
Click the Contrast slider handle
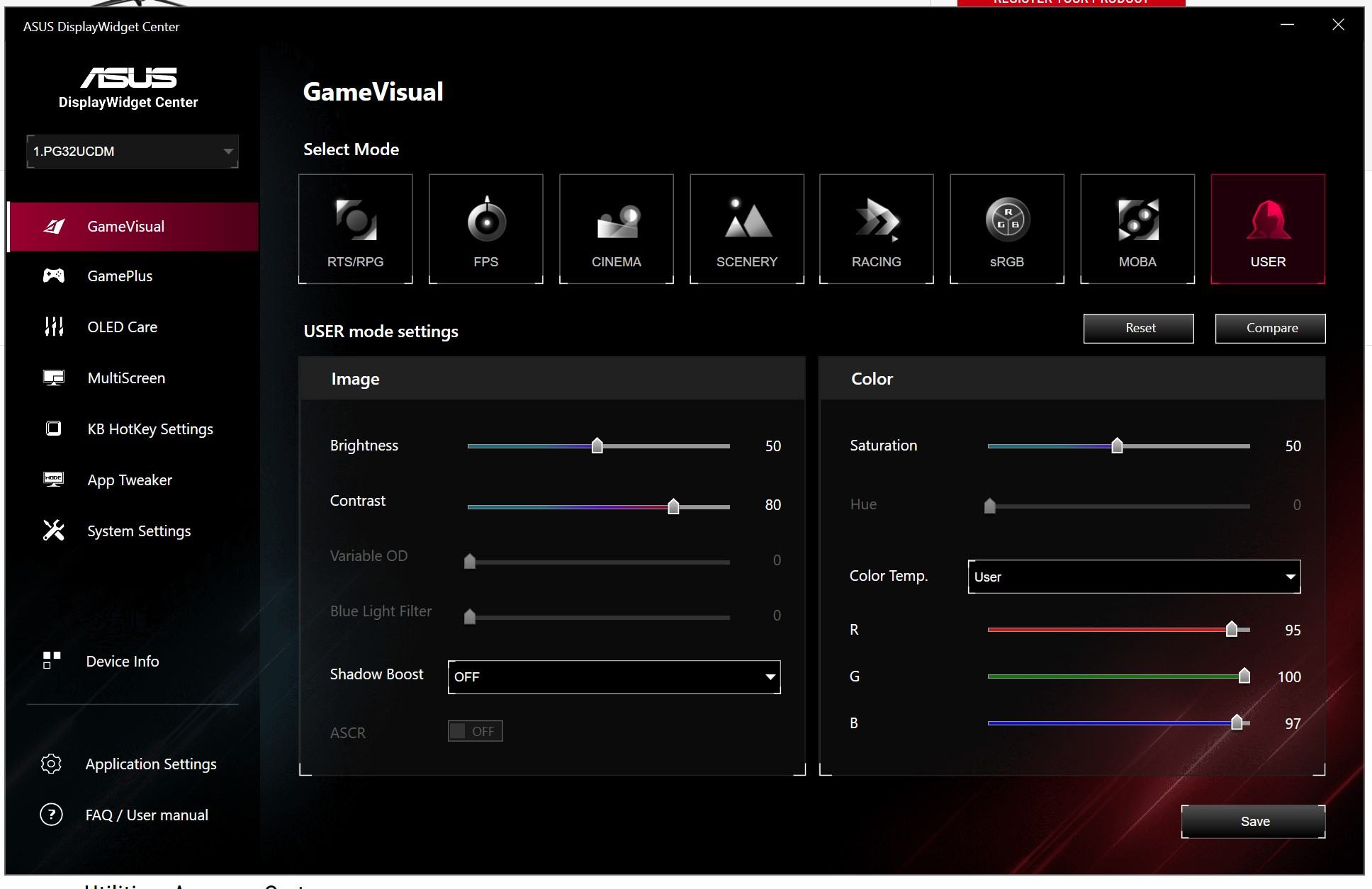[x=673, y=506]
